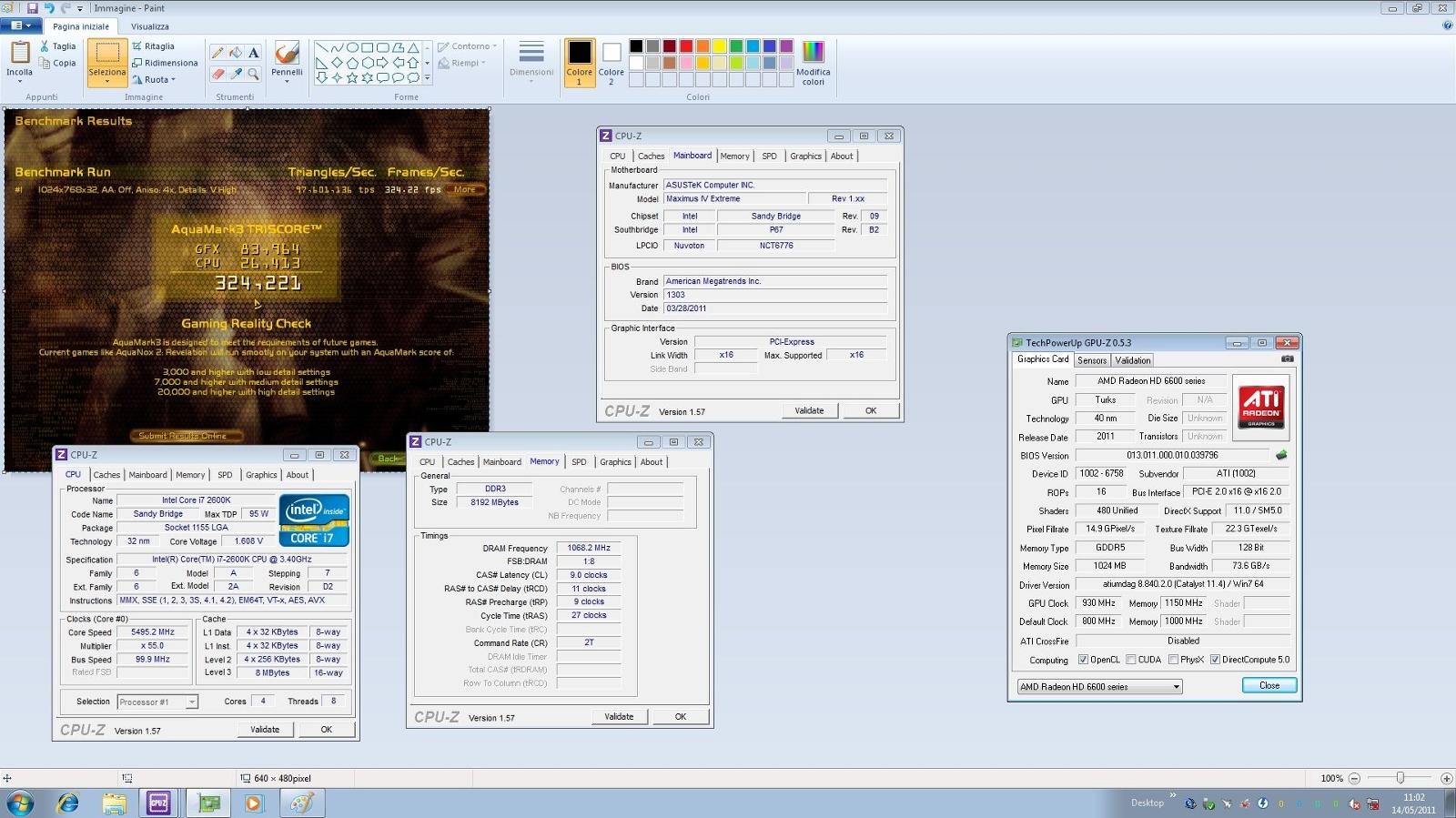Click the zoom in plus button in Paint
The image size is (1456, 818).
click(x=1446, y=778)
